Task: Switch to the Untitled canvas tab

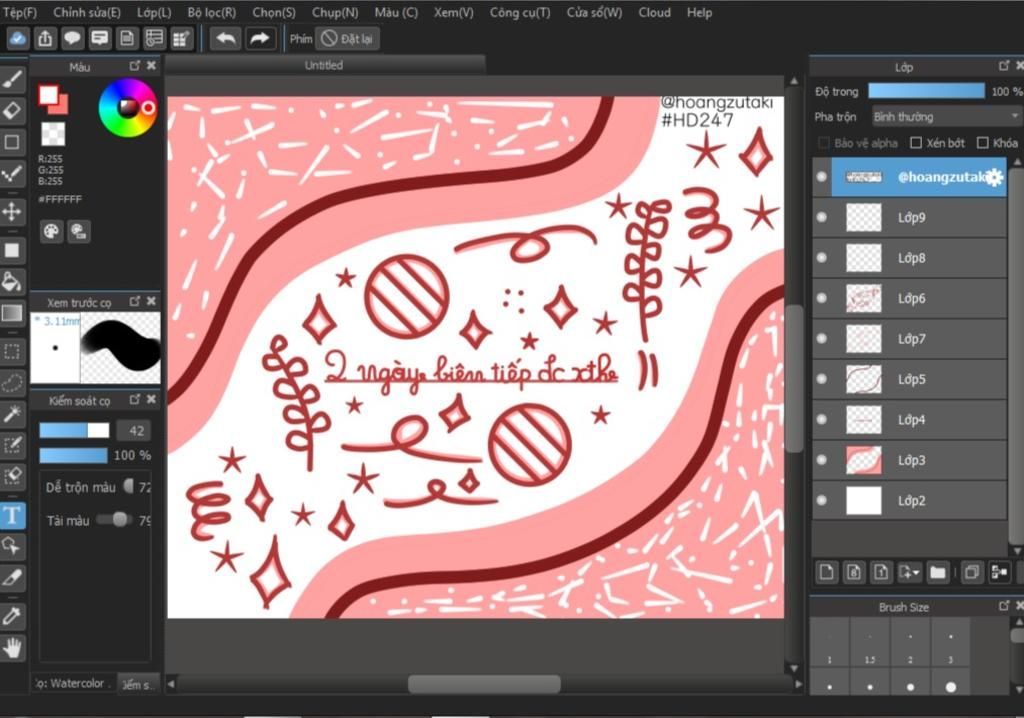Action: (324, 65)
